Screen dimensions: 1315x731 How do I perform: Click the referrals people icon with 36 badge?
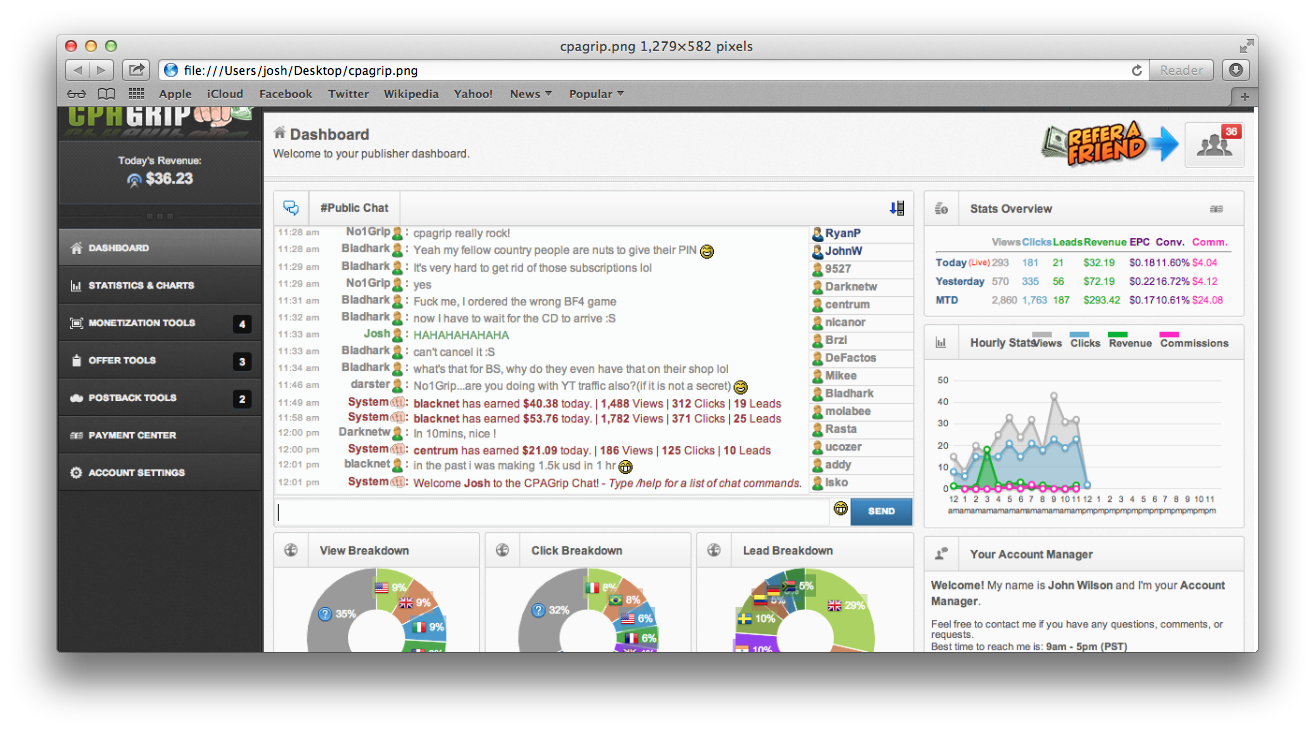1214,145
